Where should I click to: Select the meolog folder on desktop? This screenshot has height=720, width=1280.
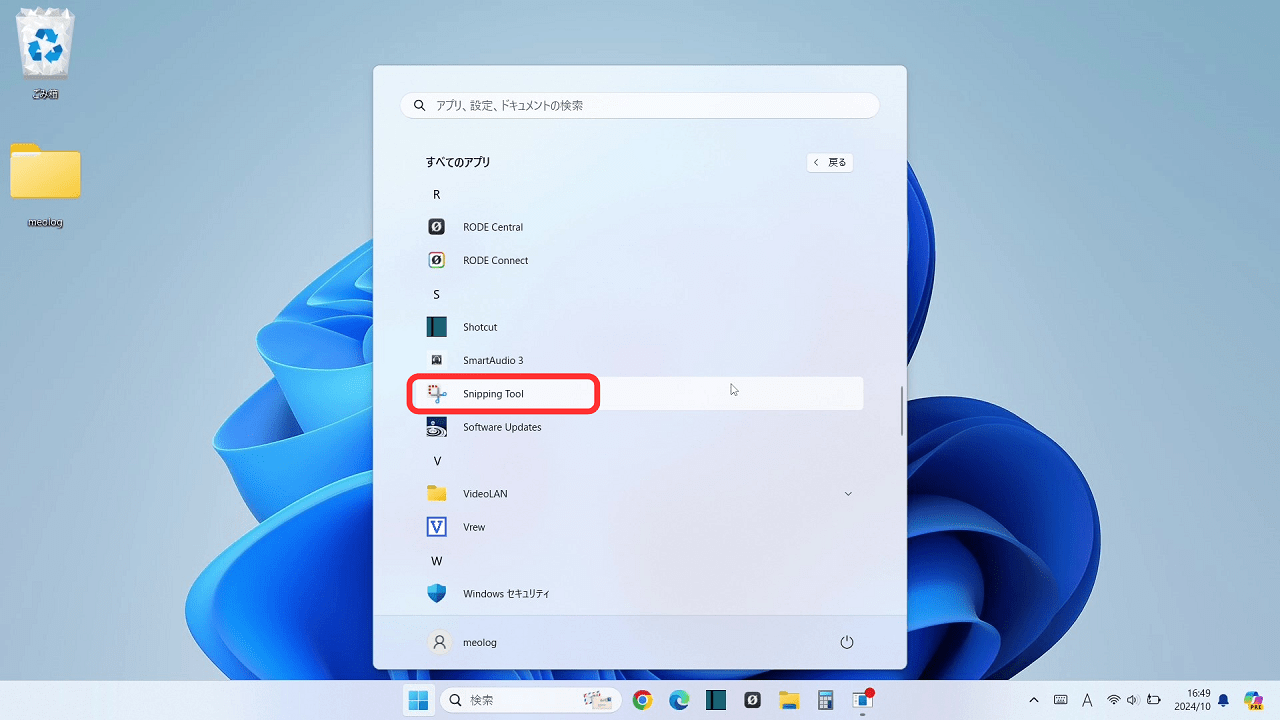pos(45,186)
